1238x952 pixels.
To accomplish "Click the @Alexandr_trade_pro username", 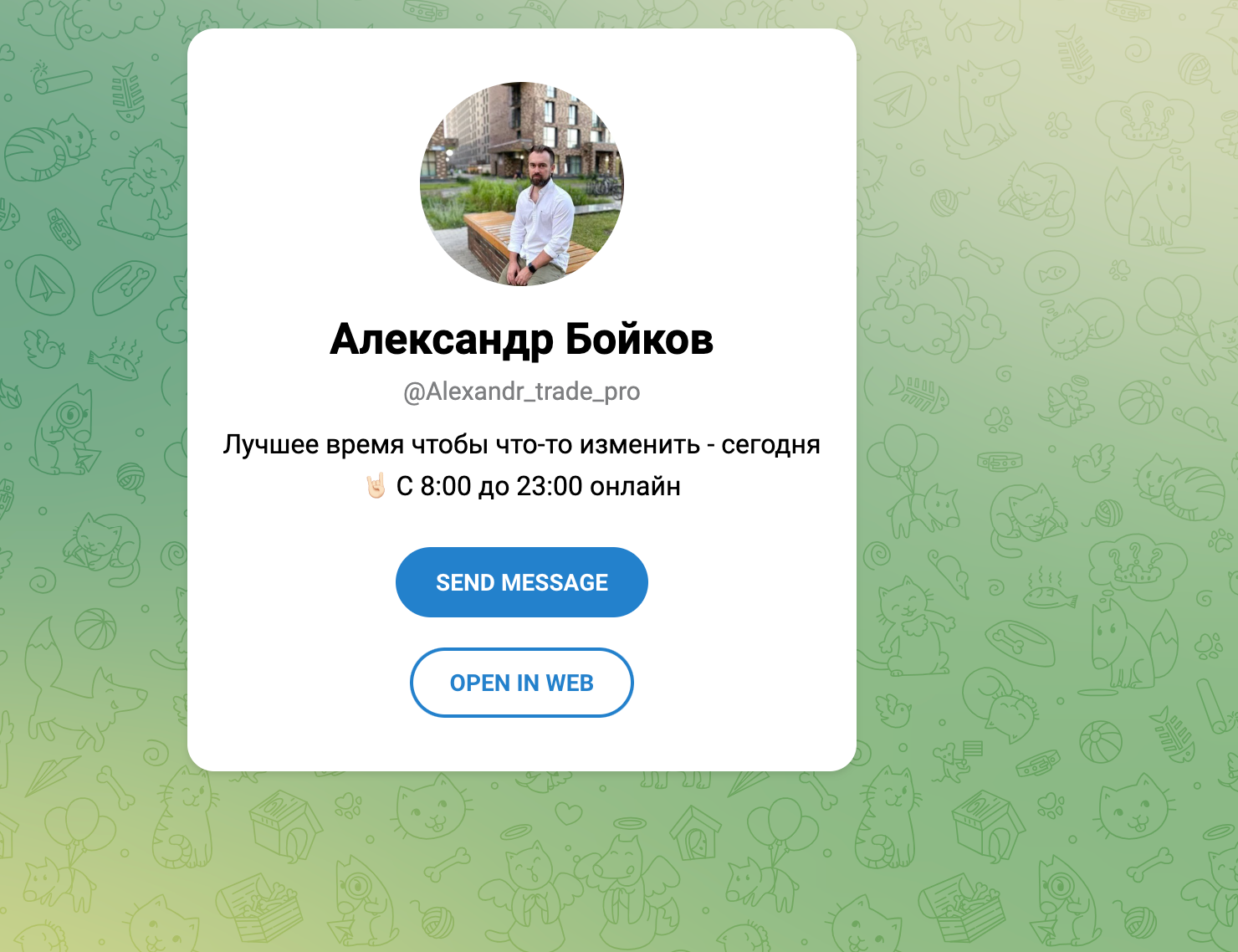I will coord(522,392).
